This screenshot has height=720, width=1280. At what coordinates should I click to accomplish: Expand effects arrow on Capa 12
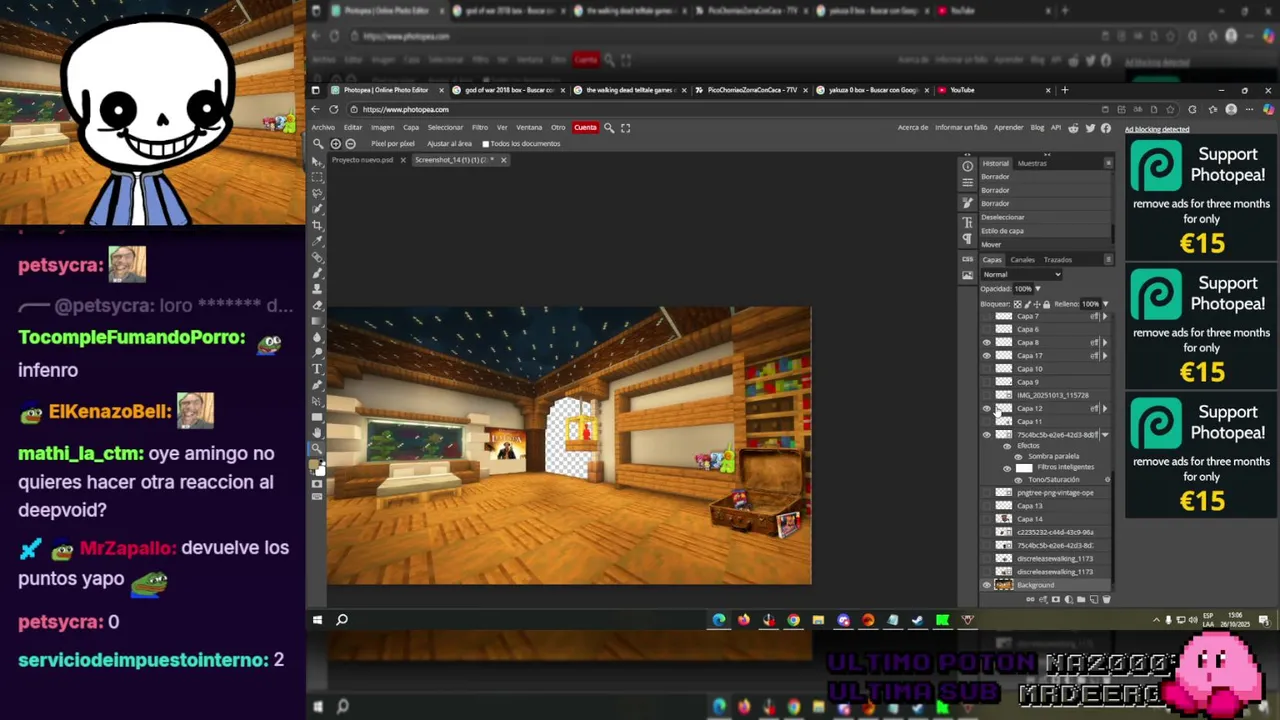click(x=1105, y=408)
